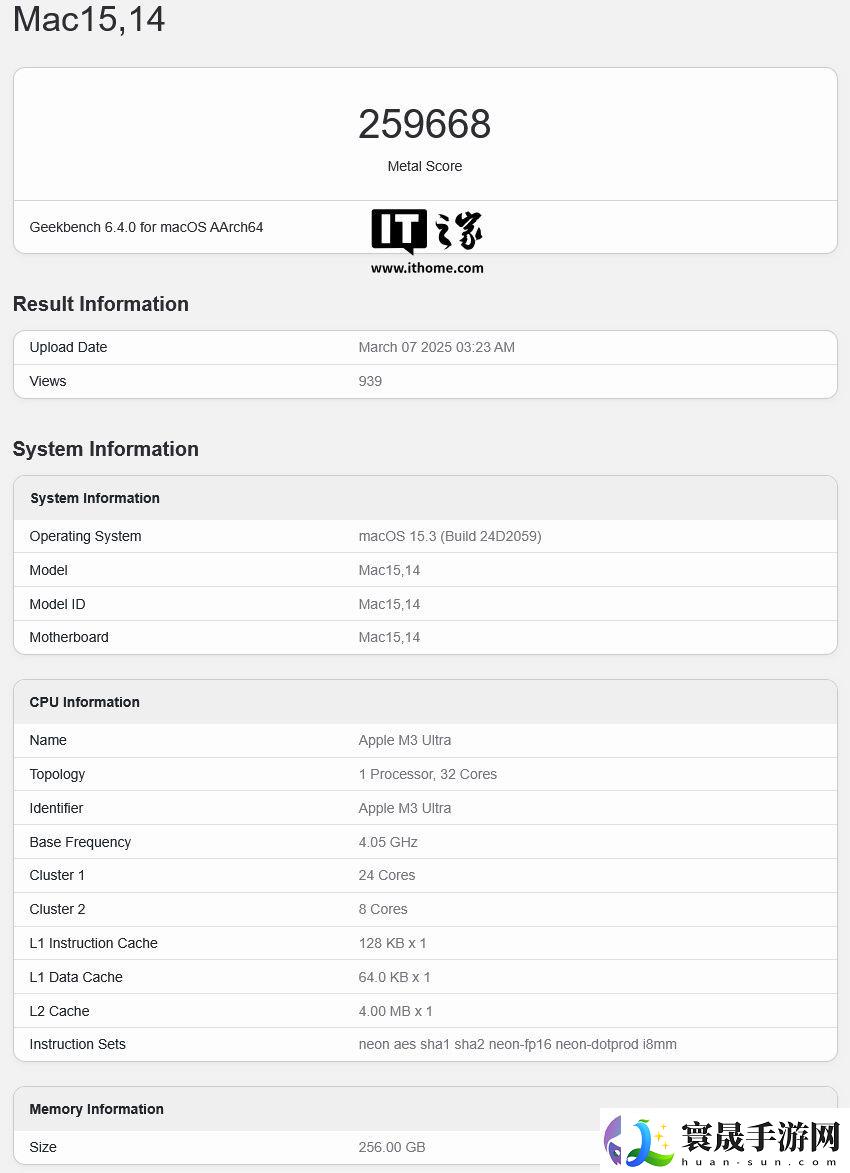
Task: Click the ITHome logo watermark
Action: click(427, 232)
